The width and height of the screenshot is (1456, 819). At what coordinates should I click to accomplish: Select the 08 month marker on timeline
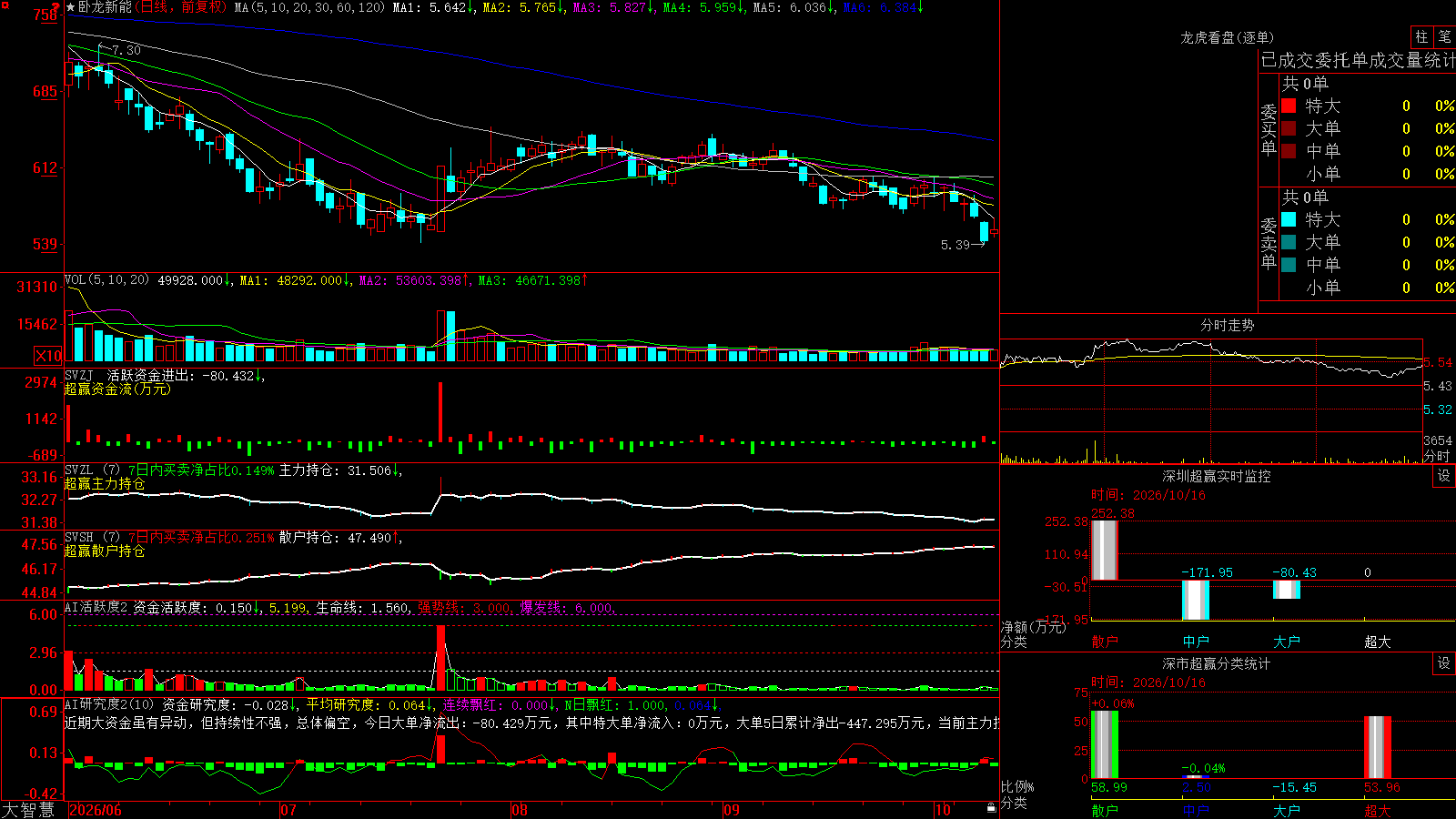point(520,810)
